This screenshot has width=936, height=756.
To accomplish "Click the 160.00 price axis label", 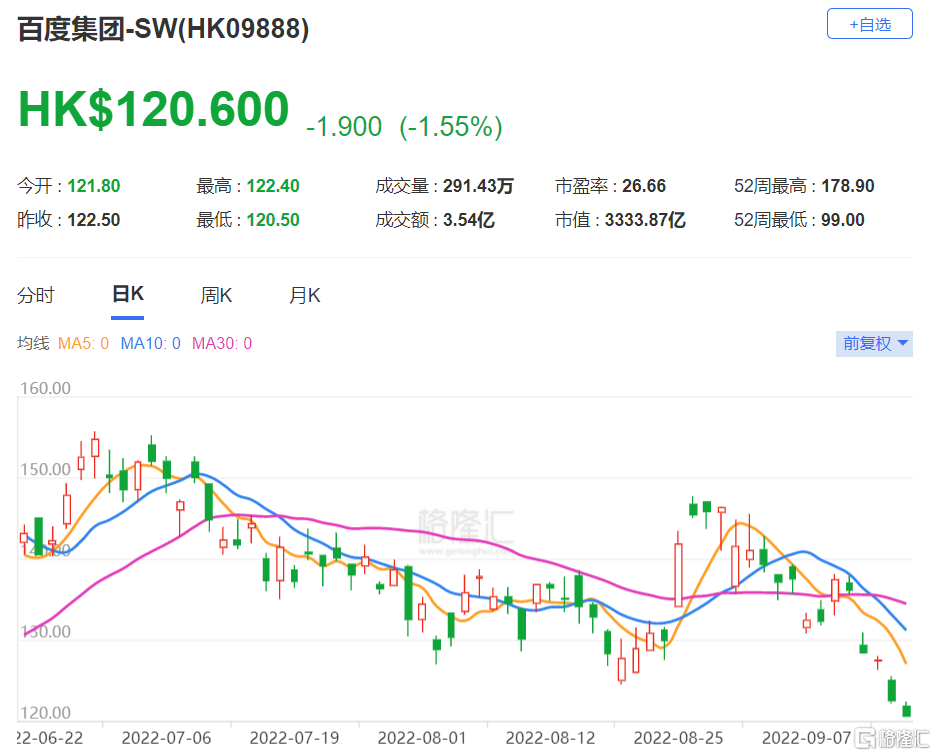I will 44,385.
